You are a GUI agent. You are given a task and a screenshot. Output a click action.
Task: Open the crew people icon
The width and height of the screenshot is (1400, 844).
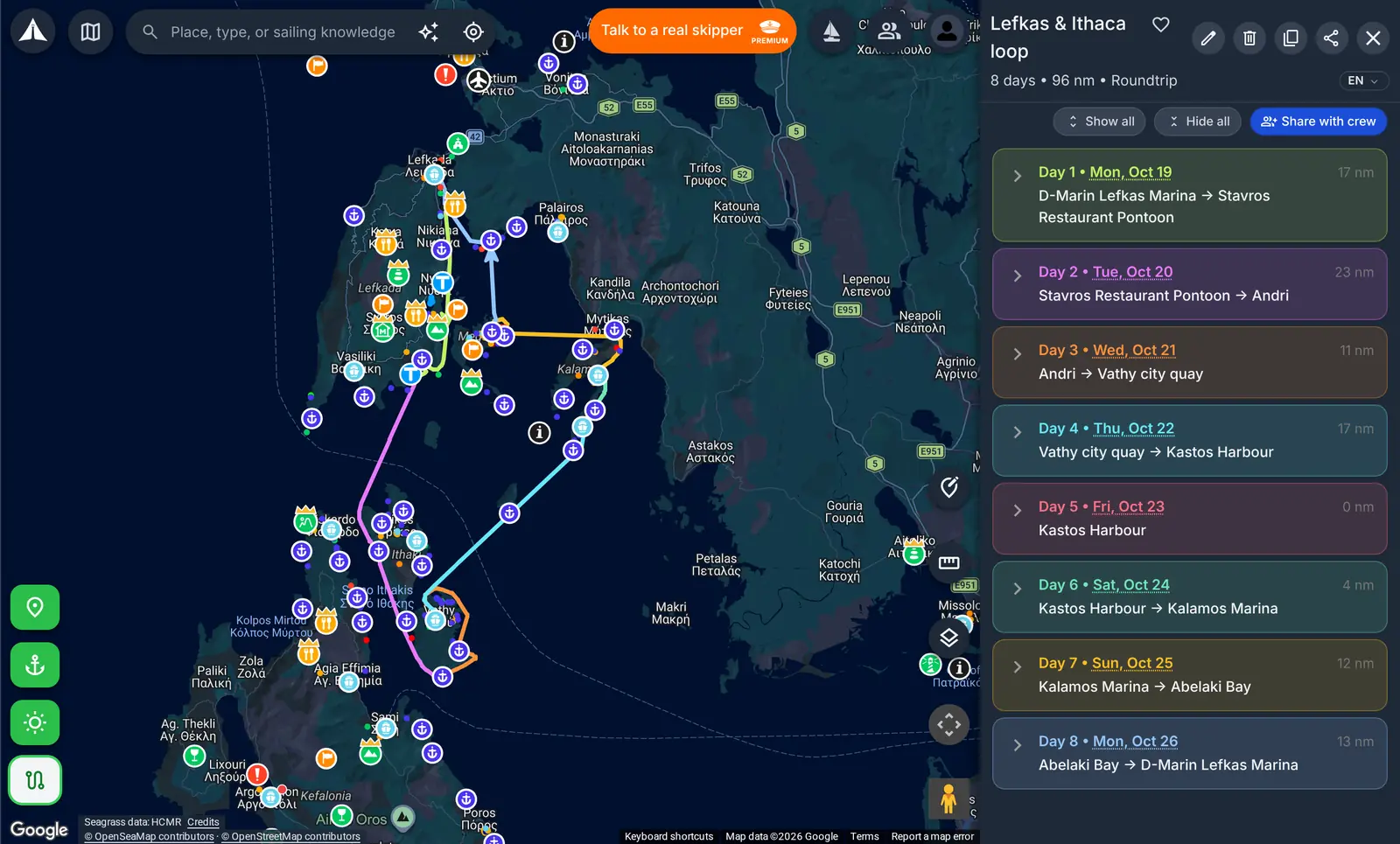point(889,31)
